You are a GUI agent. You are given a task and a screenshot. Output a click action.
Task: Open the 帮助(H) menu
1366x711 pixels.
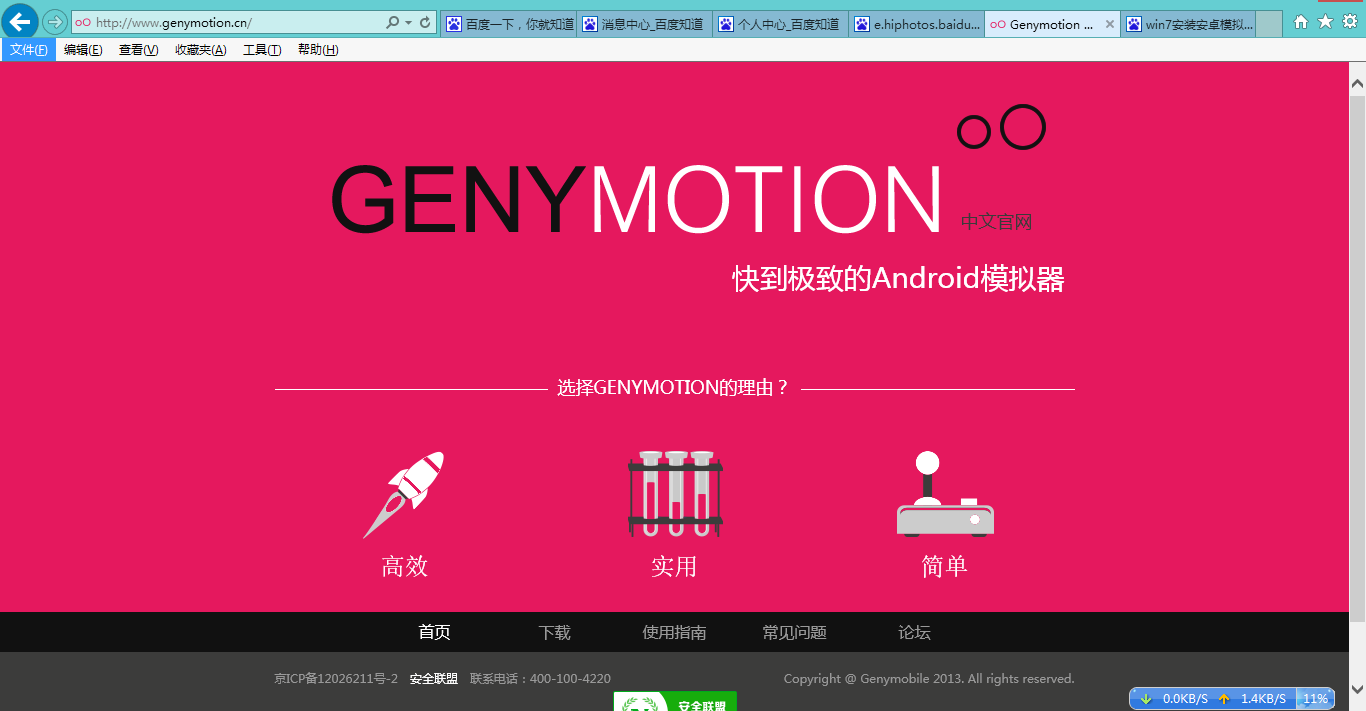[318, 50]
